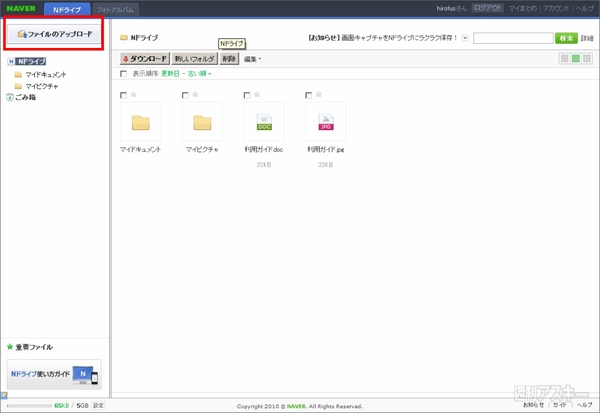Expand the 編集 edit dropdown

(252, 59)
